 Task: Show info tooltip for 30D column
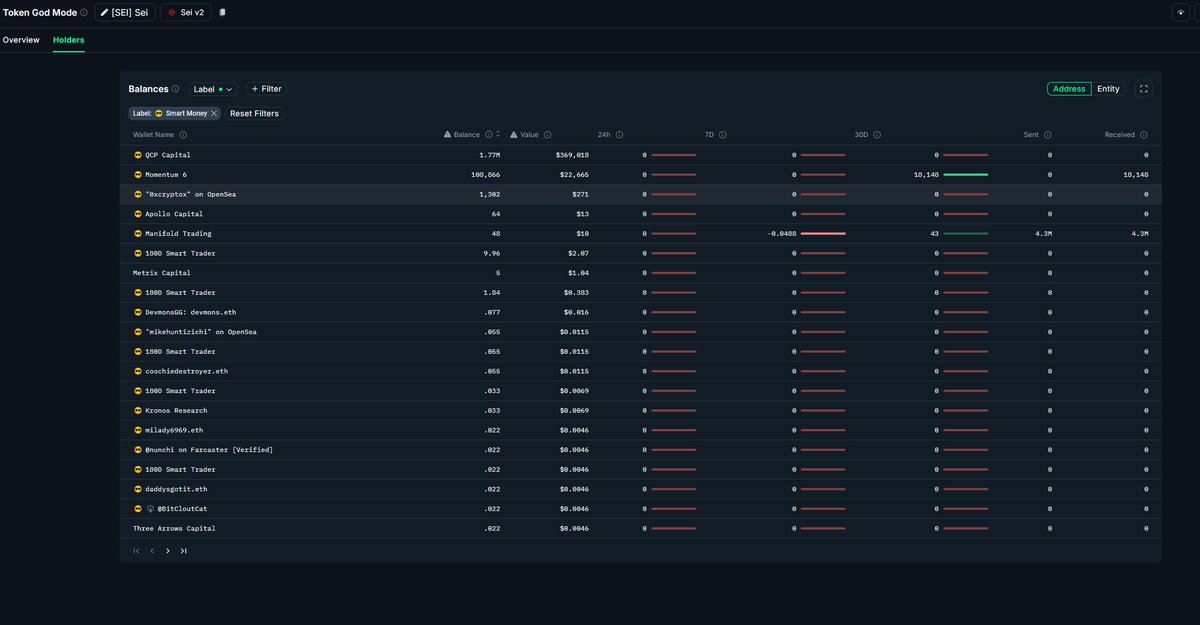(877, 135)
